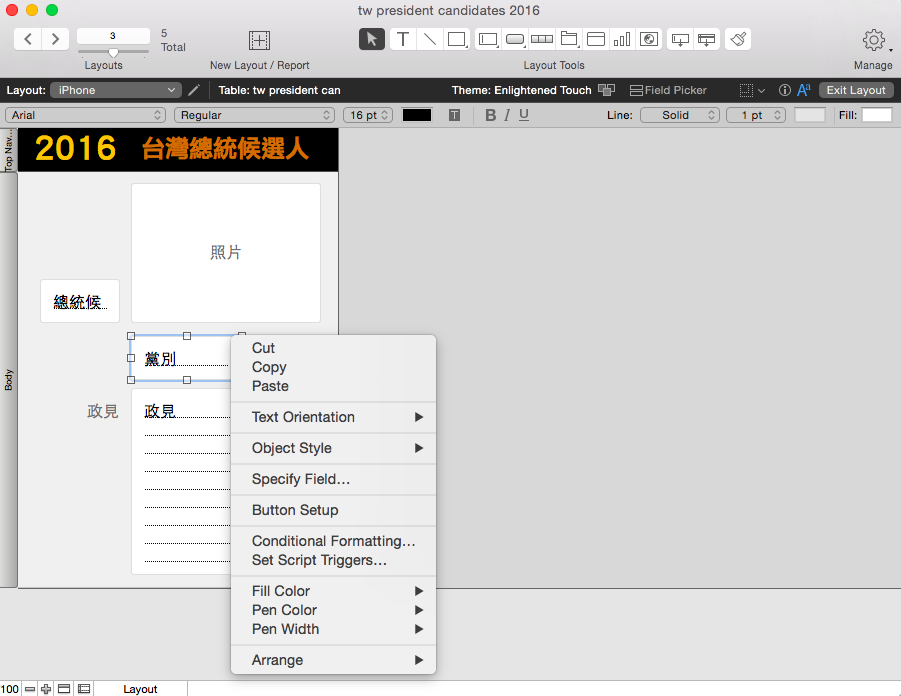Screen dimensions: 901x696
Task: Click the layout number field
Action: (113, 36)
